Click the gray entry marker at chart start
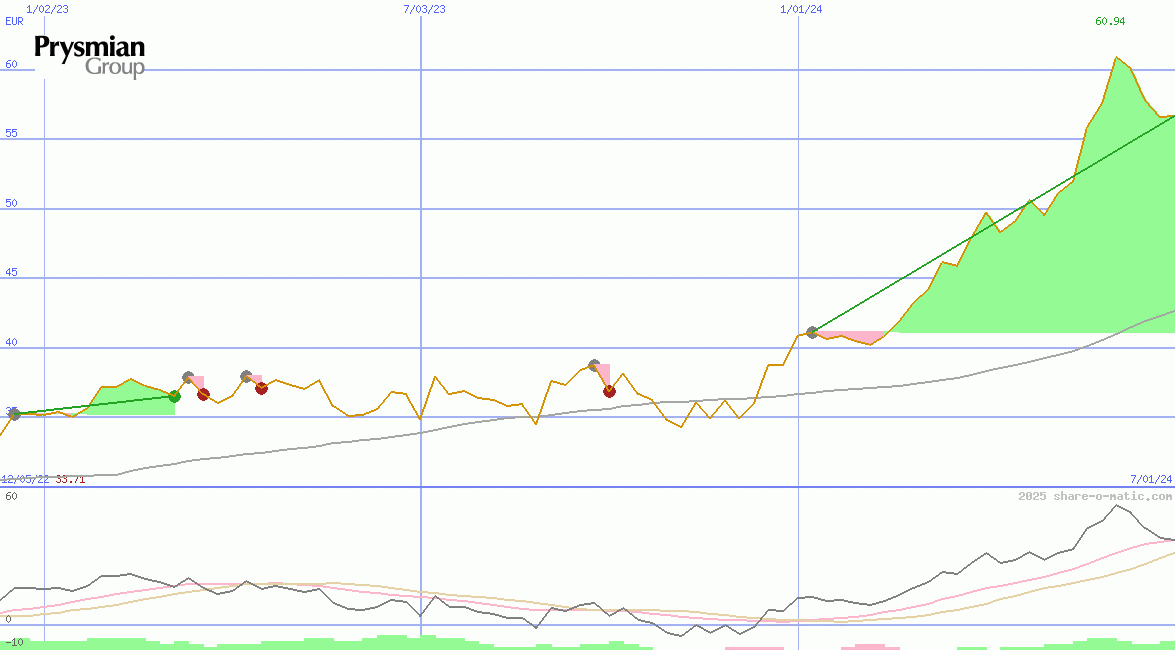 pyautogui.click(x=14, y=414)
